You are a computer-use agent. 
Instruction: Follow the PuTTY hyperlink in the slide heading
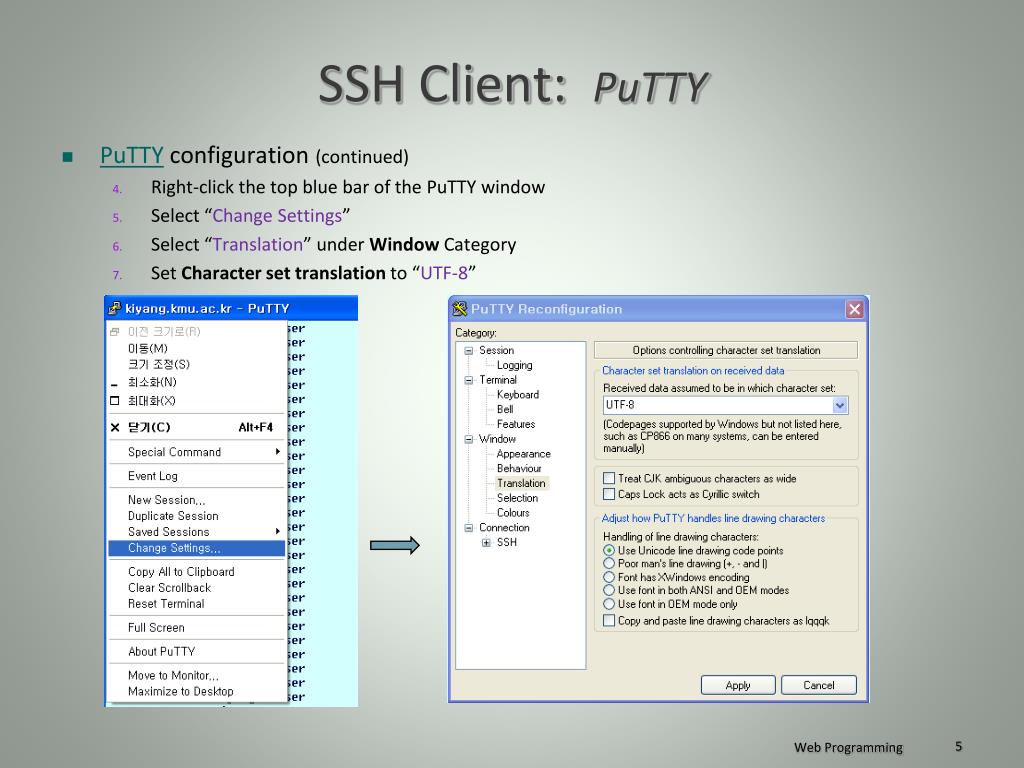click(x=131, y=155)
